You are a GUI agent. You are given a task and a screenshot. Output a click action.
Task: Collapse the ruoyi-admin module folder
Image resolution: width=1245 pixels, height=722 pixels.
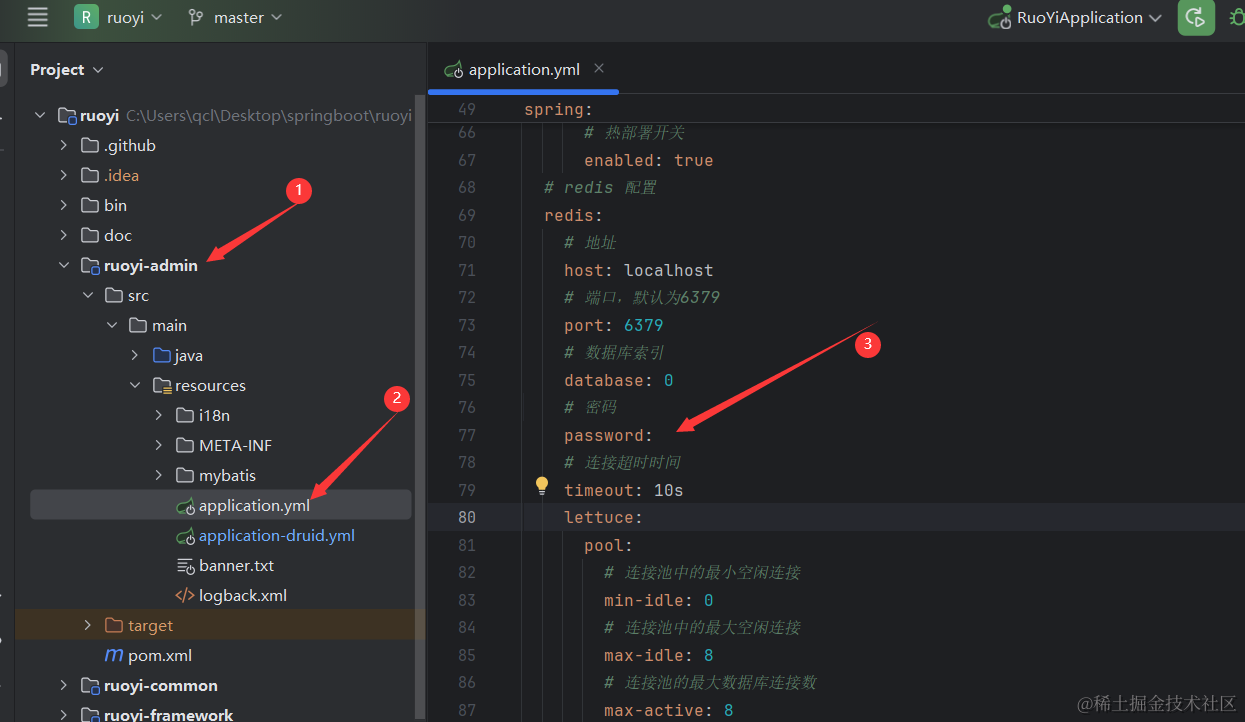pos(64,266)
